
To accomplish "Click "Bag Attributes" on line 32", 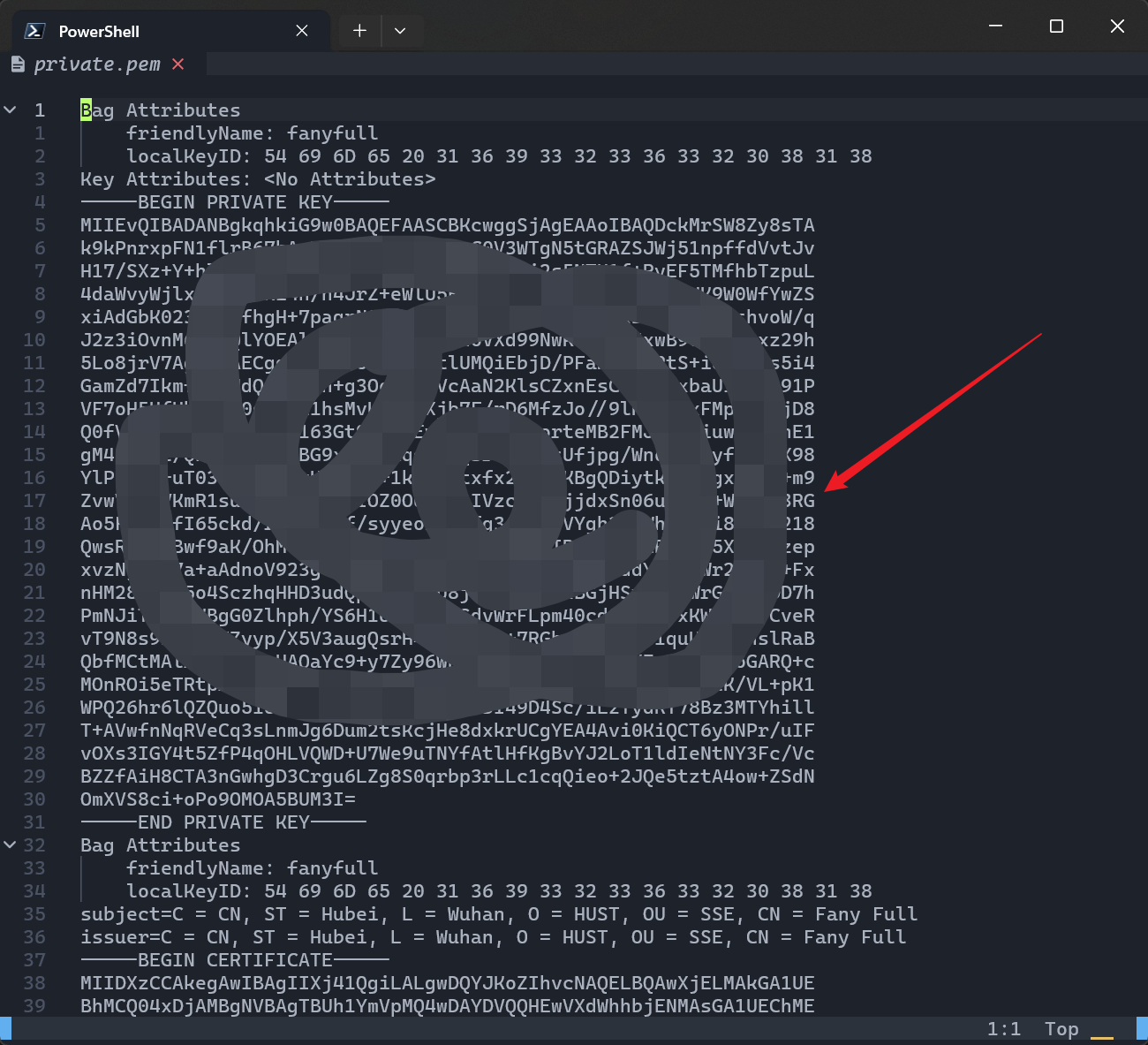I will coord(160,845).
